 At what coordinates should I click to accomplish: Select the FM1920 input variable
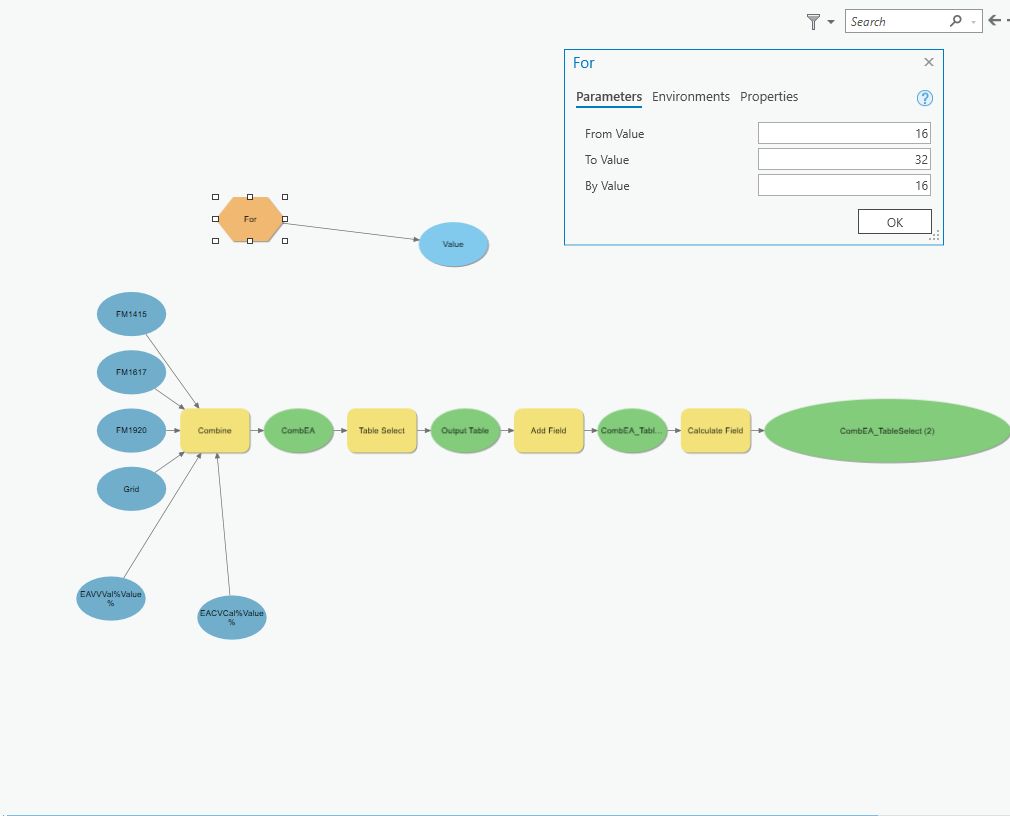click(131, 430)
